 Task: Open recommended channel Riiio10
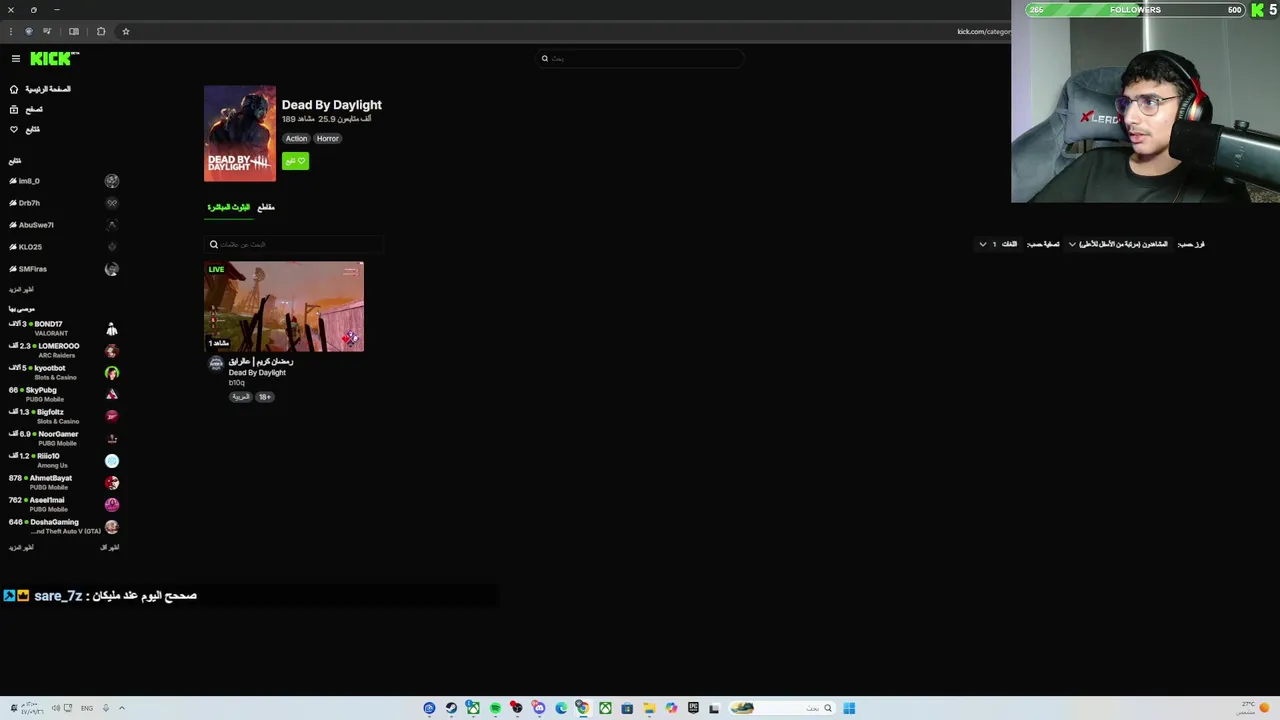pos(64,460)
